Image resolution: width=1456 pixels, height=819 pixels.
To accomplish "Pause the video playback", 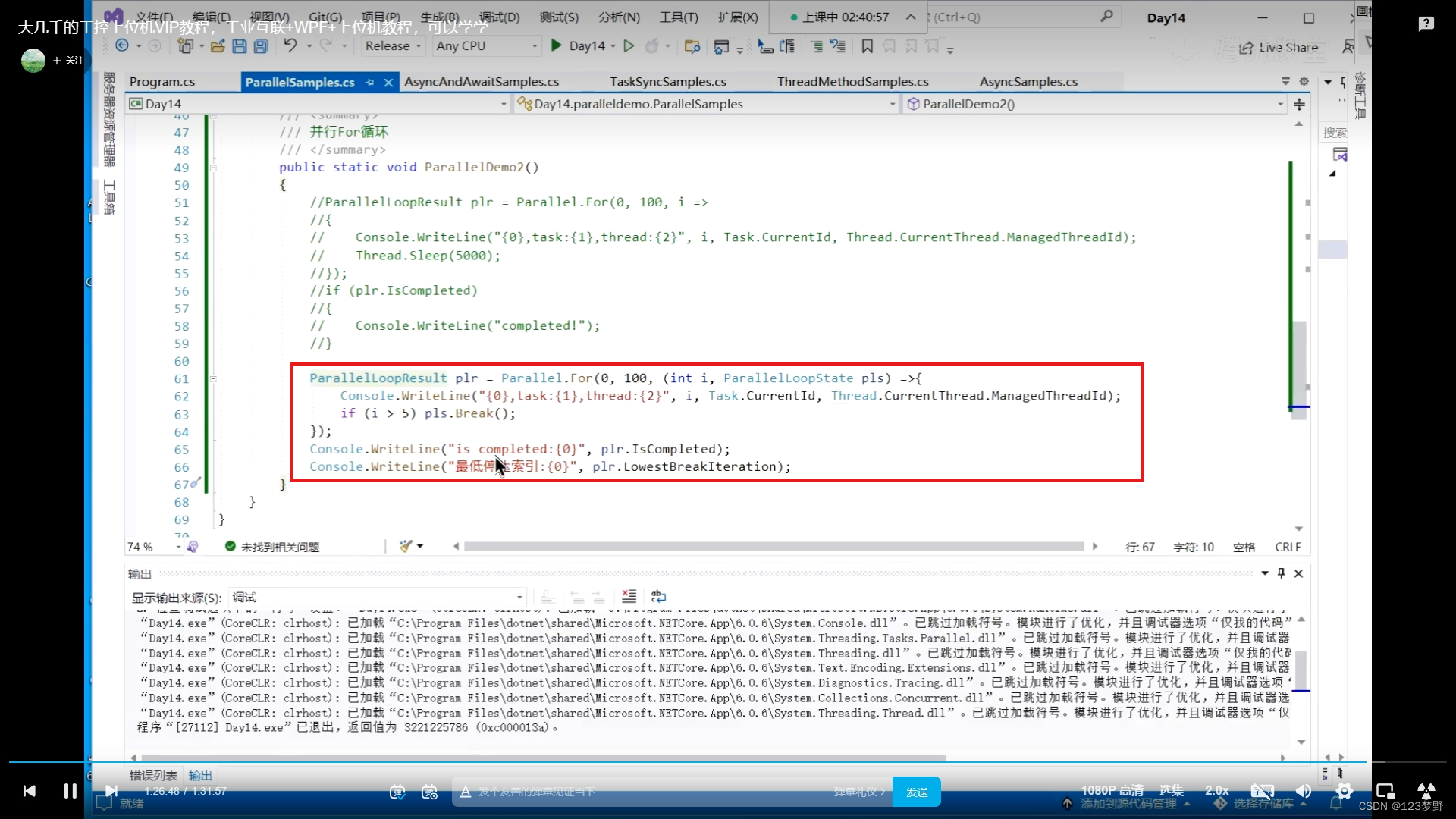I will click(70, 791).
